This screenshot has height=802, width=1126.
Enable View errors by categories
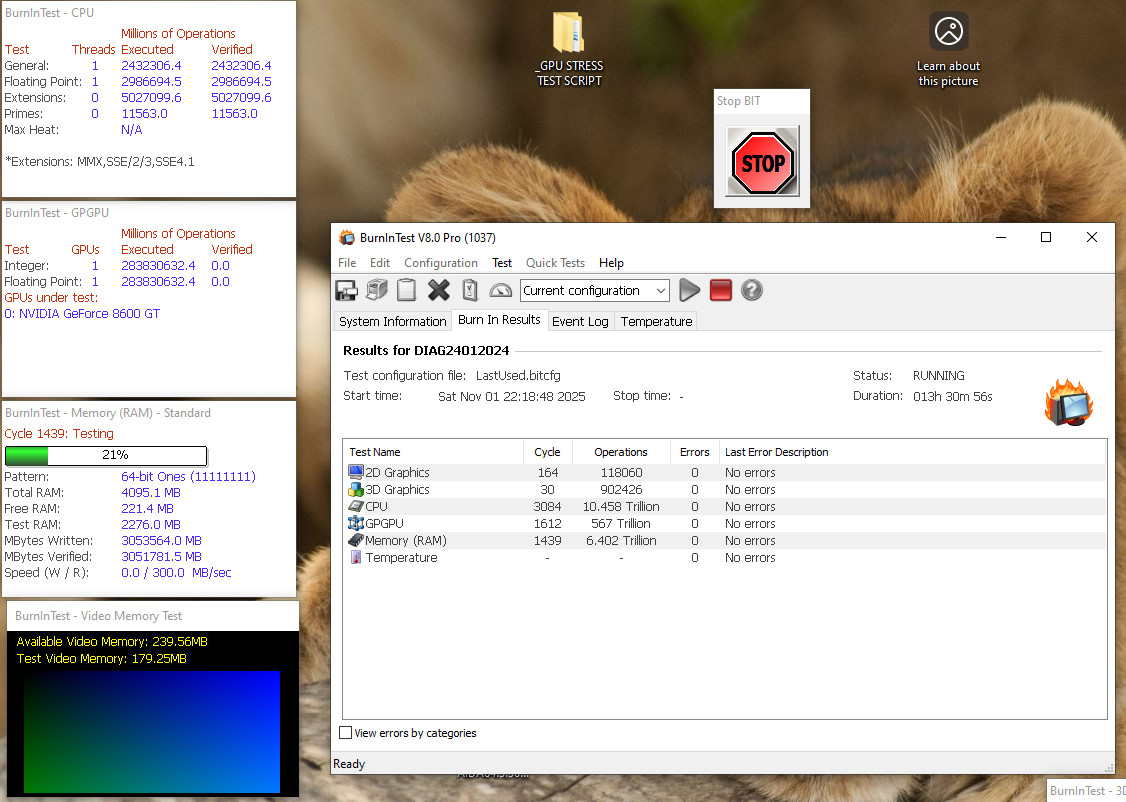(x=345, y=733)
